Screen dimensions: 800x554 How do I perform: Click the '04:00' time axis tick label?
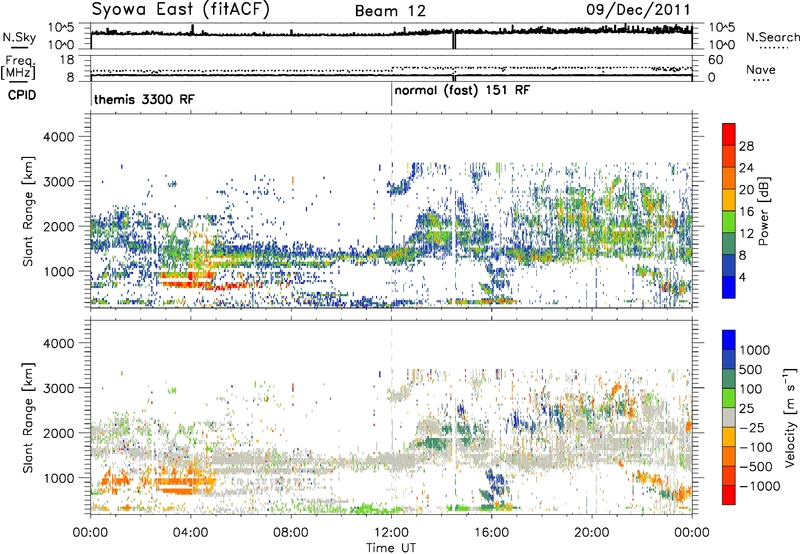[191, 532]
